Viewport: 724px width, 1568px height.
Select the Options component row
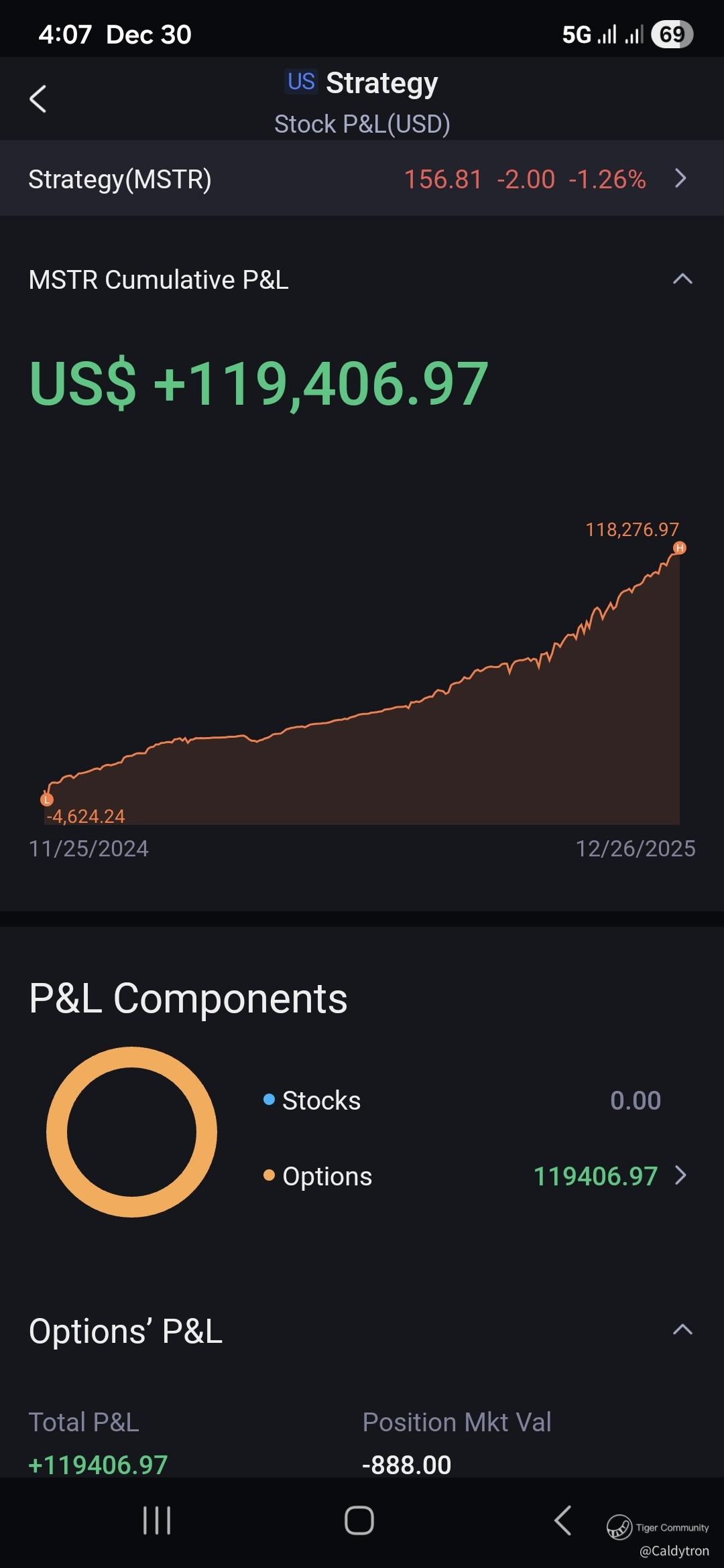461,1176
